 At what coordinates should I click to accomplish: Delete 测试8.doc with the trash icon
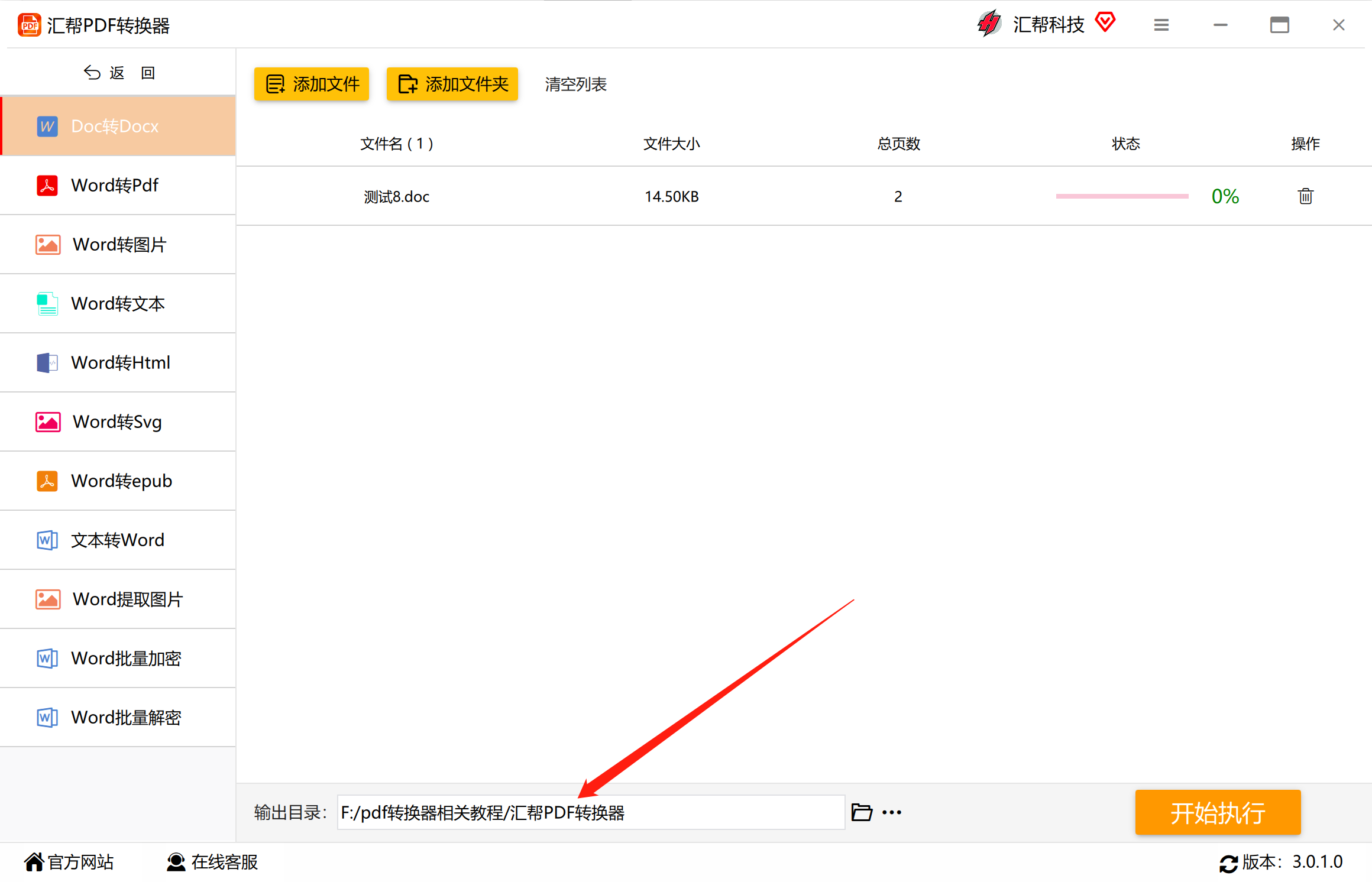[1306, 196]
